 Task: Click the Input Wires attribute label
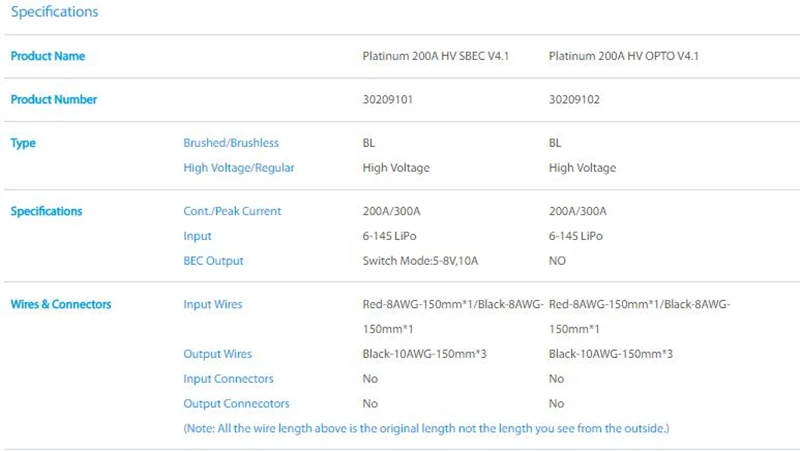click(213, 305)
